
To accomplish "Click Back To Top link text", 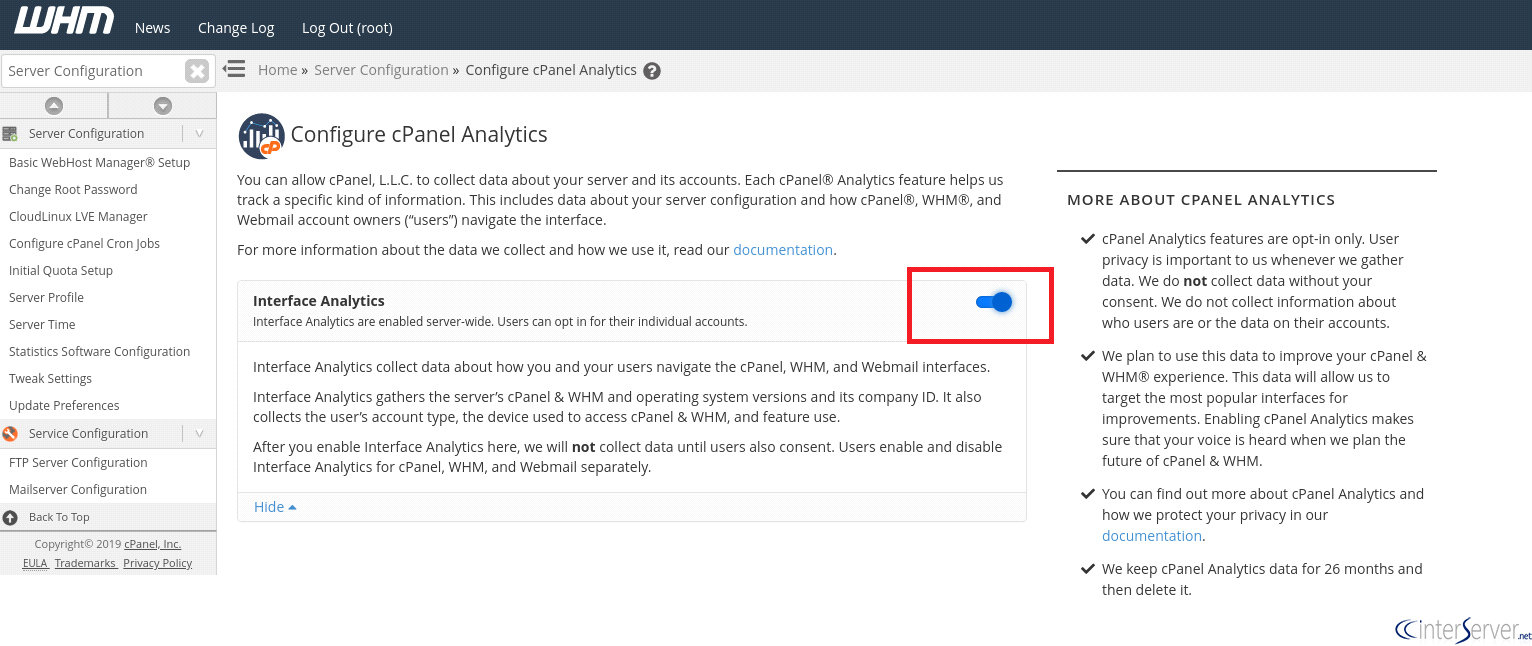I will pyautogui.click(x=59, y=518).
